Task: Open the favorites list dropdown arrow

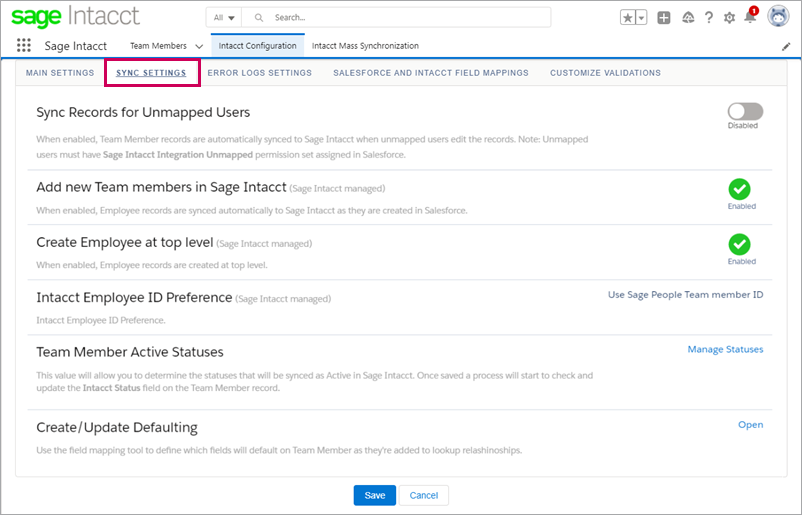Action: [641, 18]
